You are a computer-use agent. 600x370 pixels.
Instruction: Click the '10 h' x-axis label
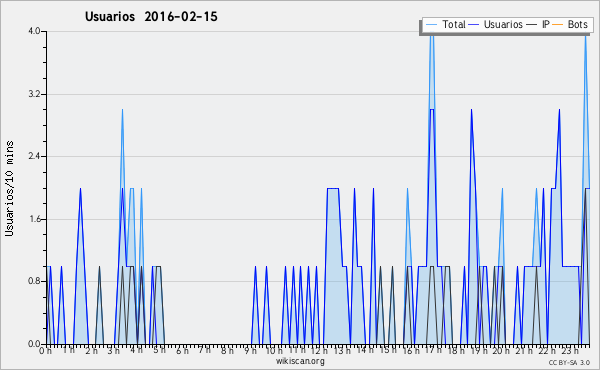click(274, 350)
